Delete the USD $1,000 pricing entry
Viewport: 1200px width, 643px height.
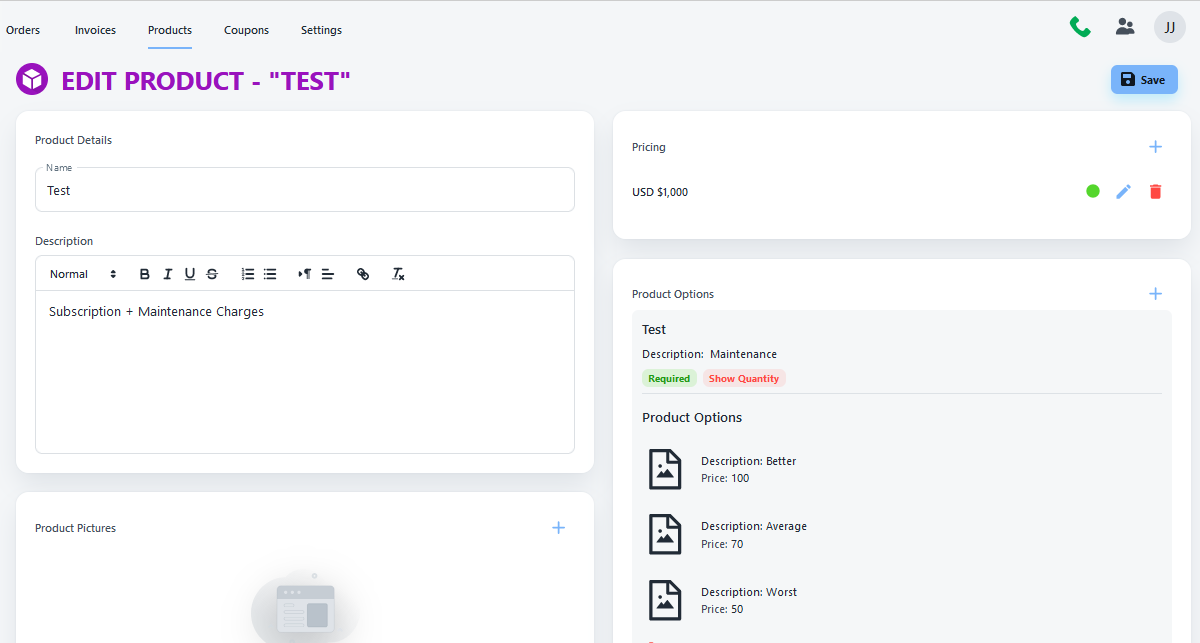tap(1155, 191)
